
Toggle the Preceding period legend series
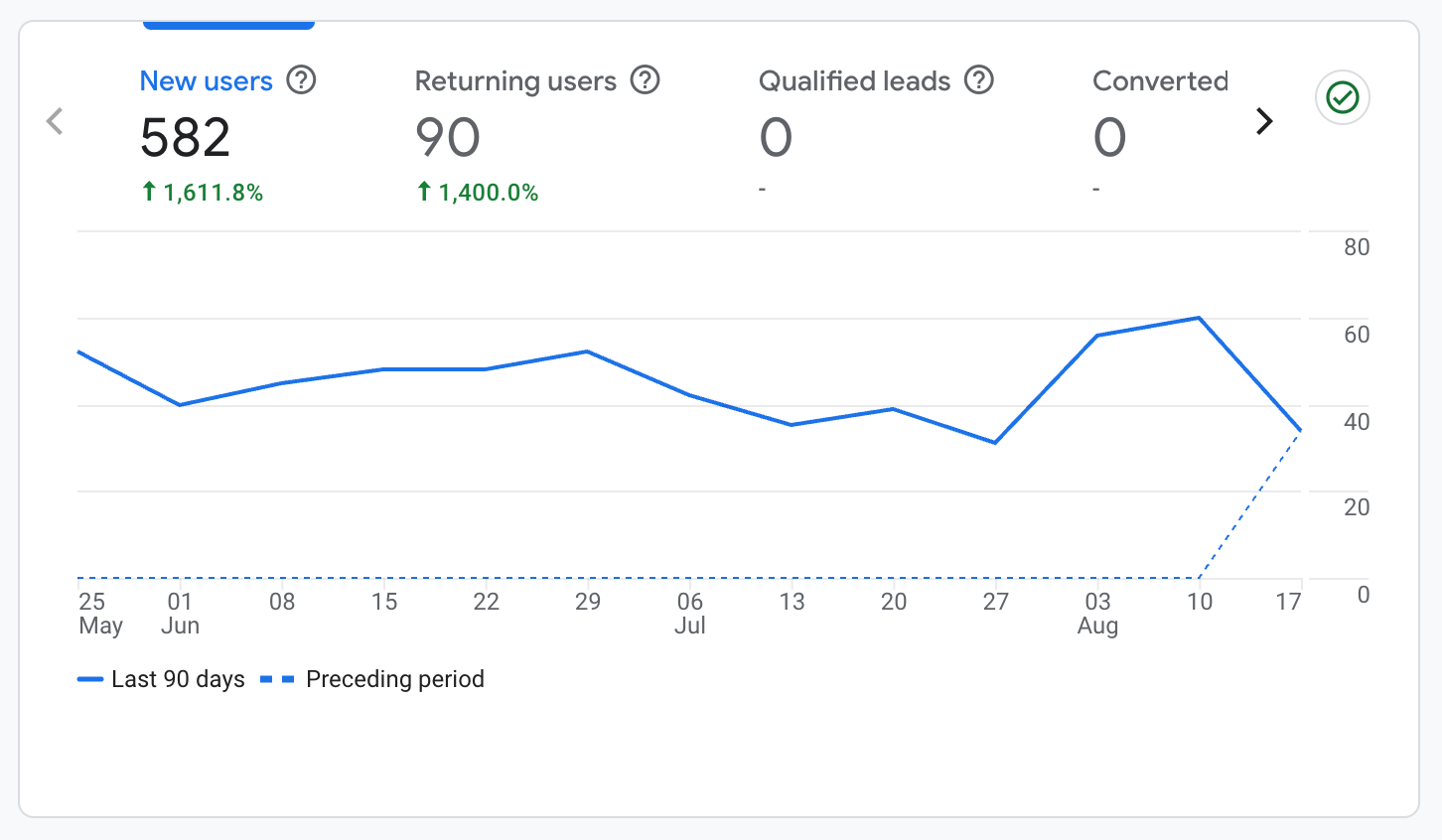[373, 679]
